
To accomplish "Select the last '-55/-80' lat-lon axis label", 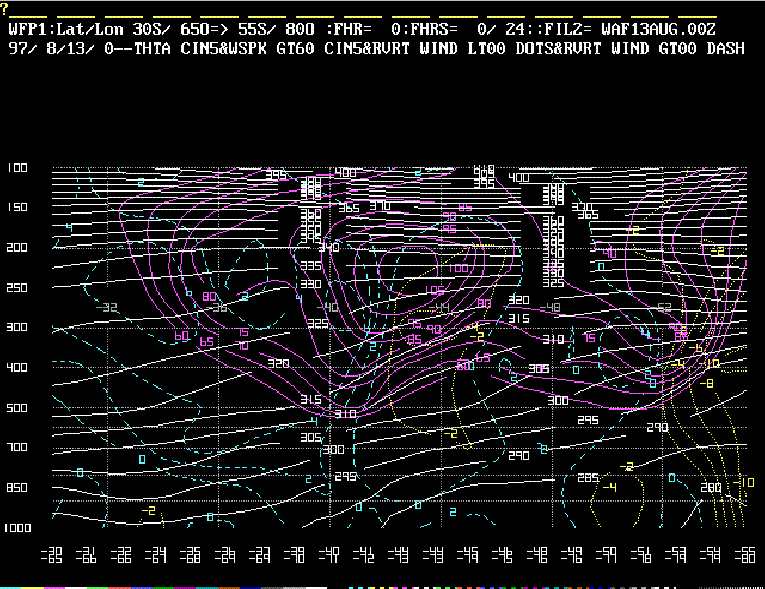I will [x=745, y=555].
